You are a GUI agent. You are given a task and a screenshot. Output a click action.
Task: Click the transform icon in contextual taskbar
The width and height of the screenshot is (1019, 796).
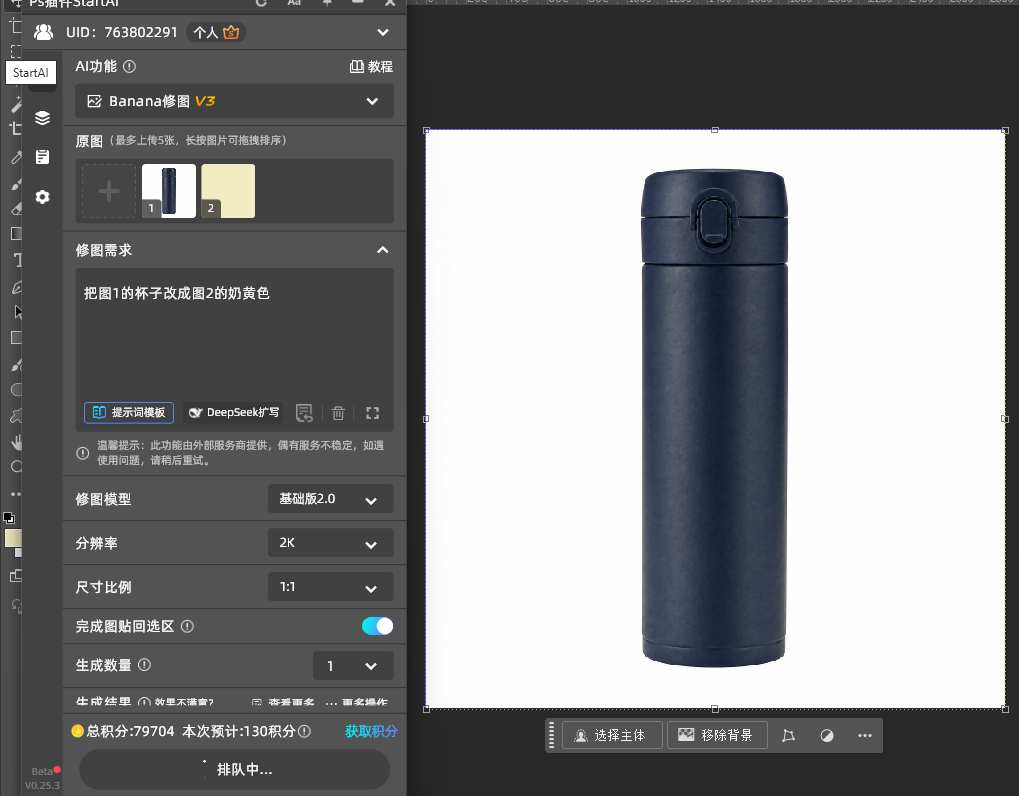click(x=788, y=736)
